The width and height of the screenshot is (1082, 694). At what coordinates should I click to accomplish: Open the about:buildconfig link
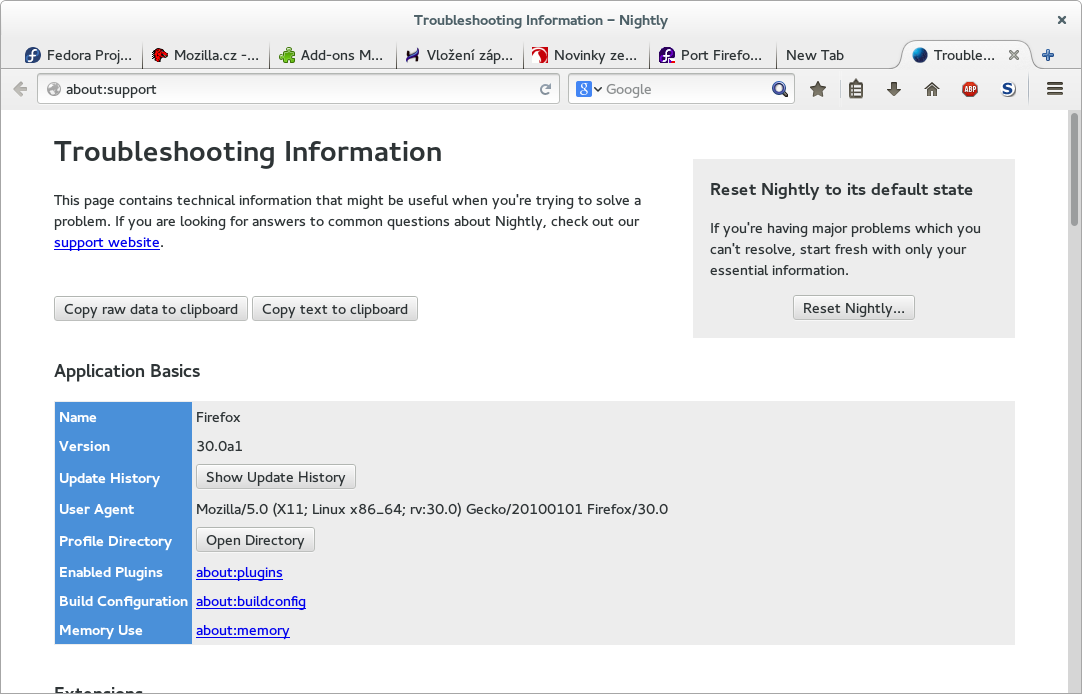(250, 602)
